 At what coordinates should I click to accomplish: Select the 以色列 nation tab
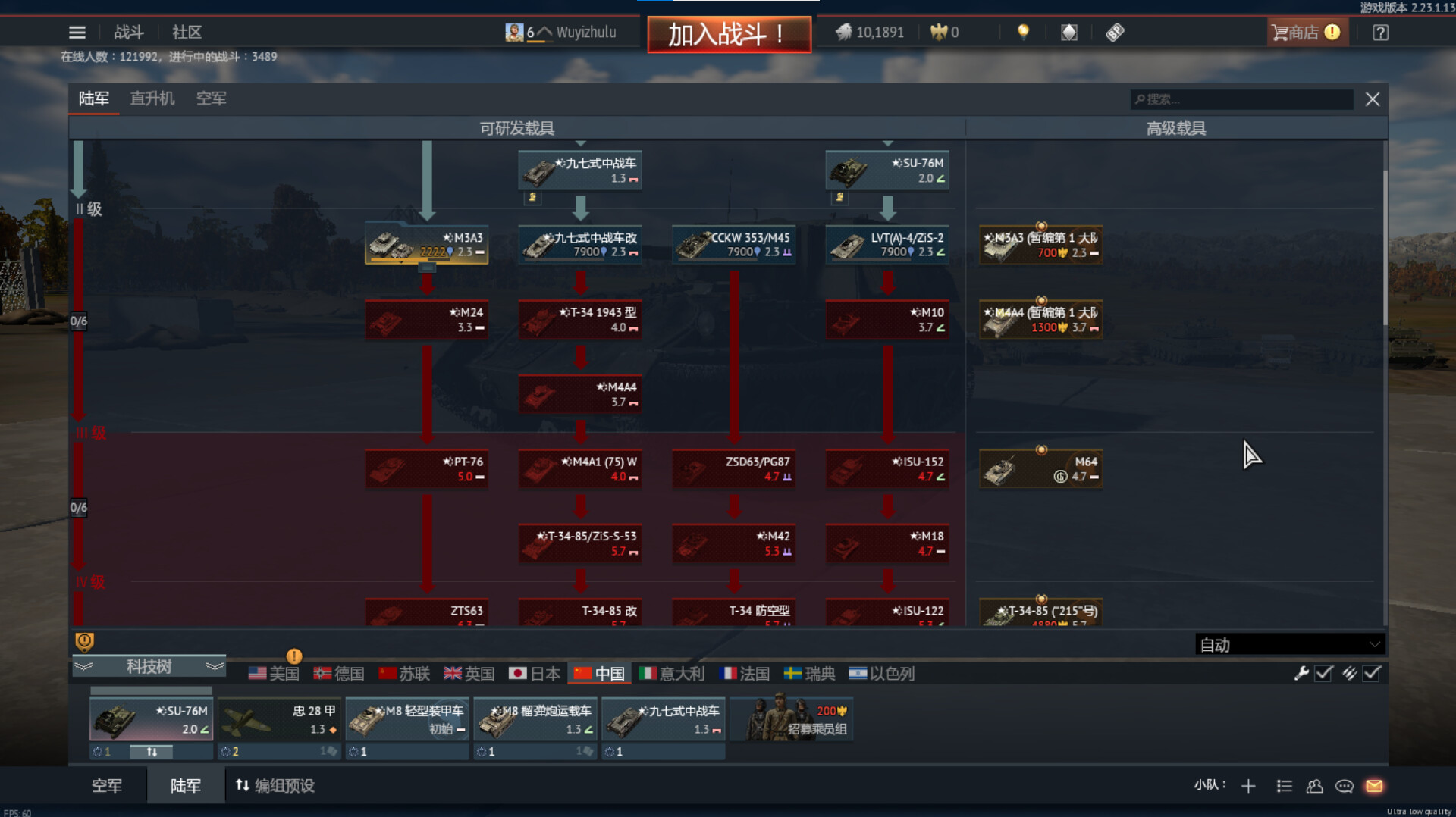[x=882, y=674]
